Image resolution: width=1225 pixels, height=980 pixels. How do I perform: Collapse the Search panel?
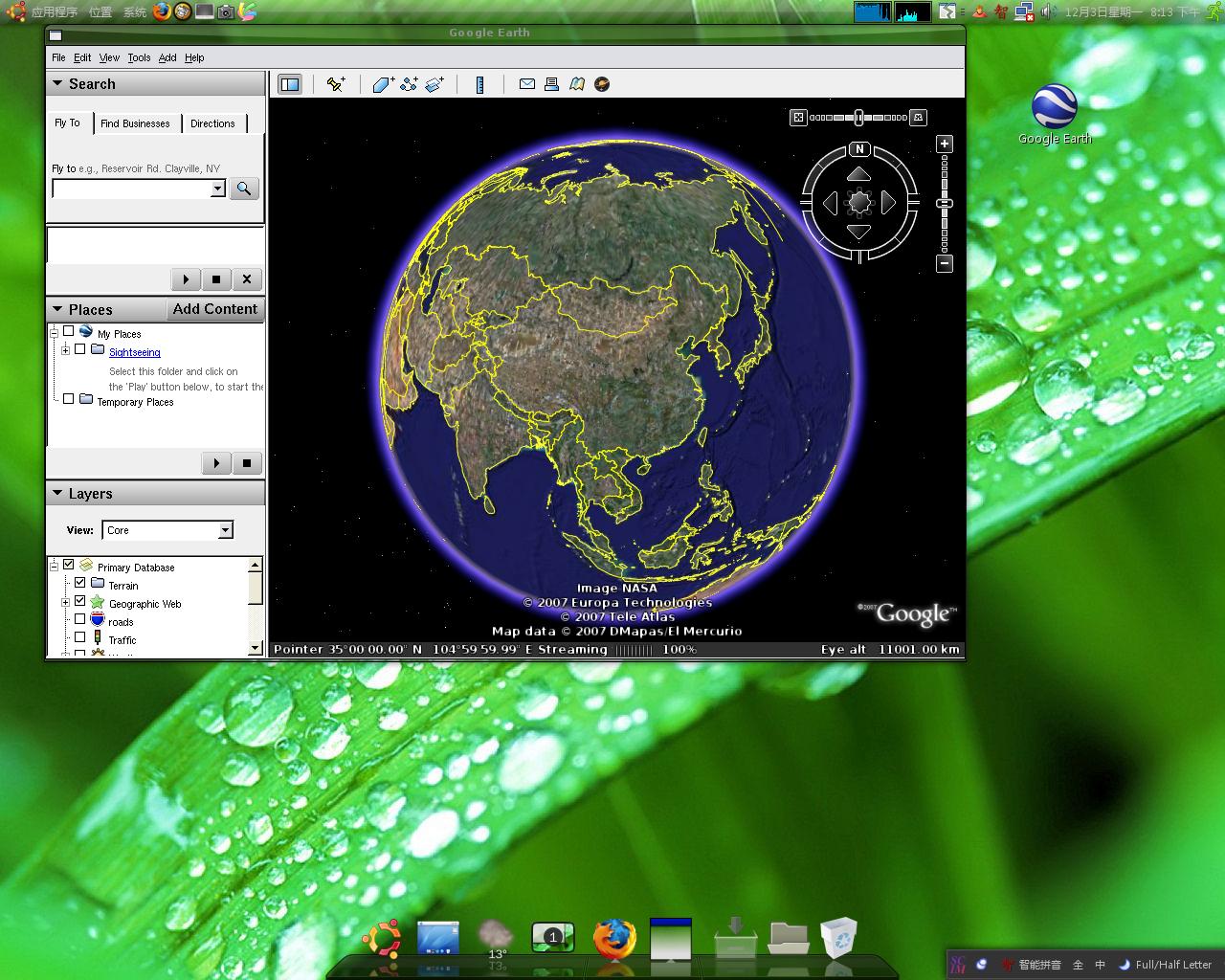57,83
